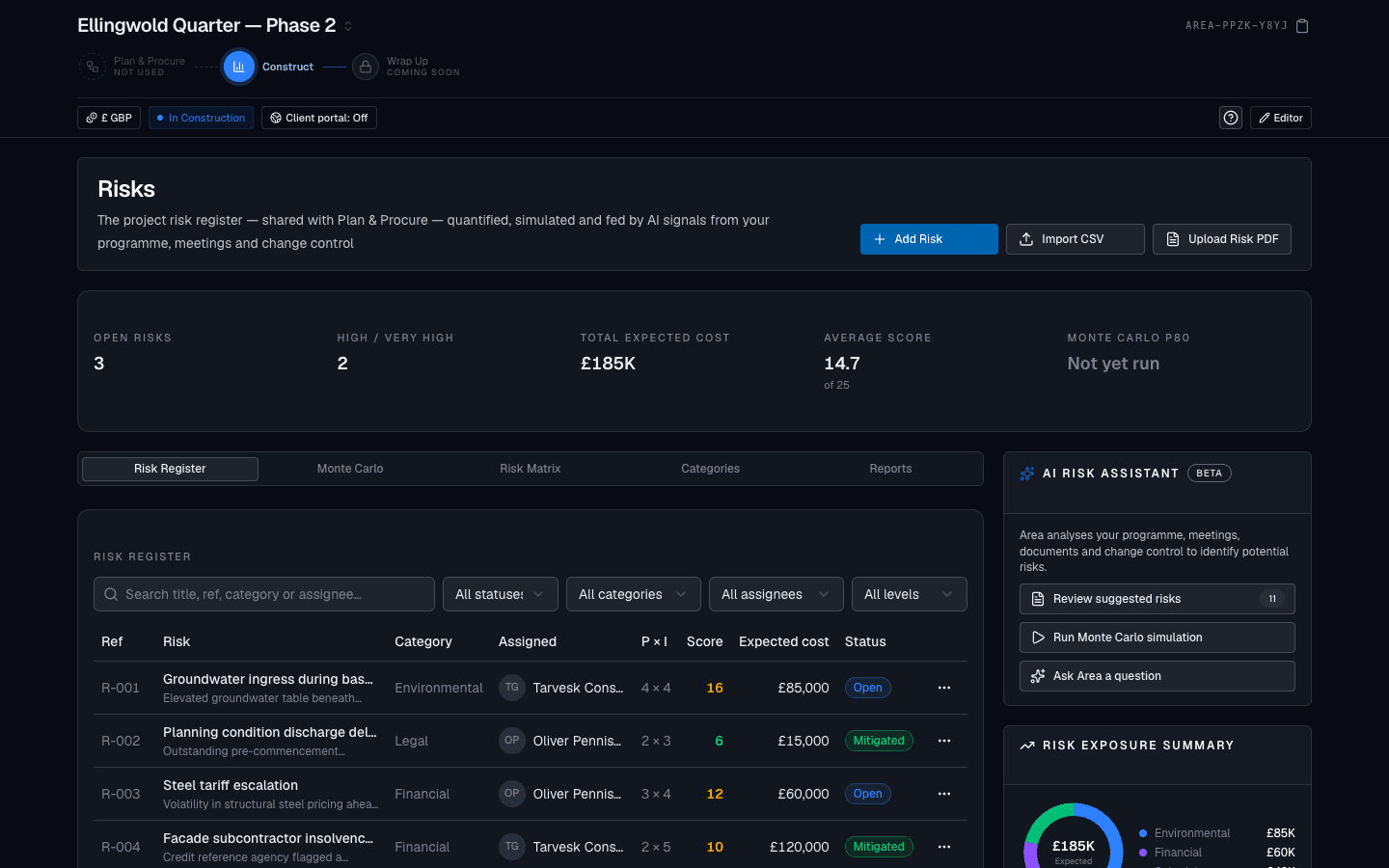The image size is (1389, 868).
Task: Open row actions menu for R-001
Action: [944, 688]
